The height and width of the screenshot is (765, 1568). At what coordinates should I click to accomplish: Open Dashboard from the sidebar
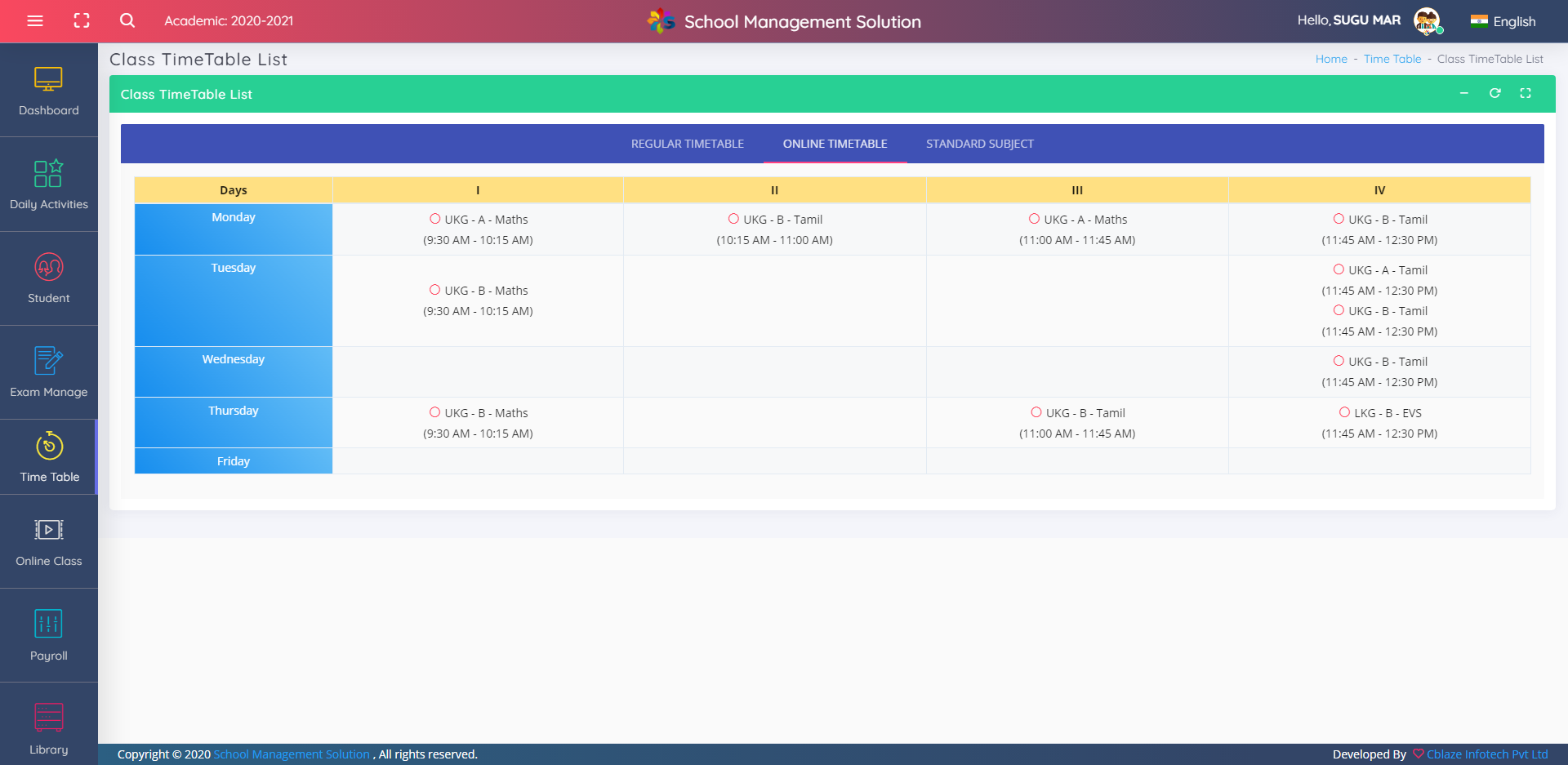(x=49, y=91)
